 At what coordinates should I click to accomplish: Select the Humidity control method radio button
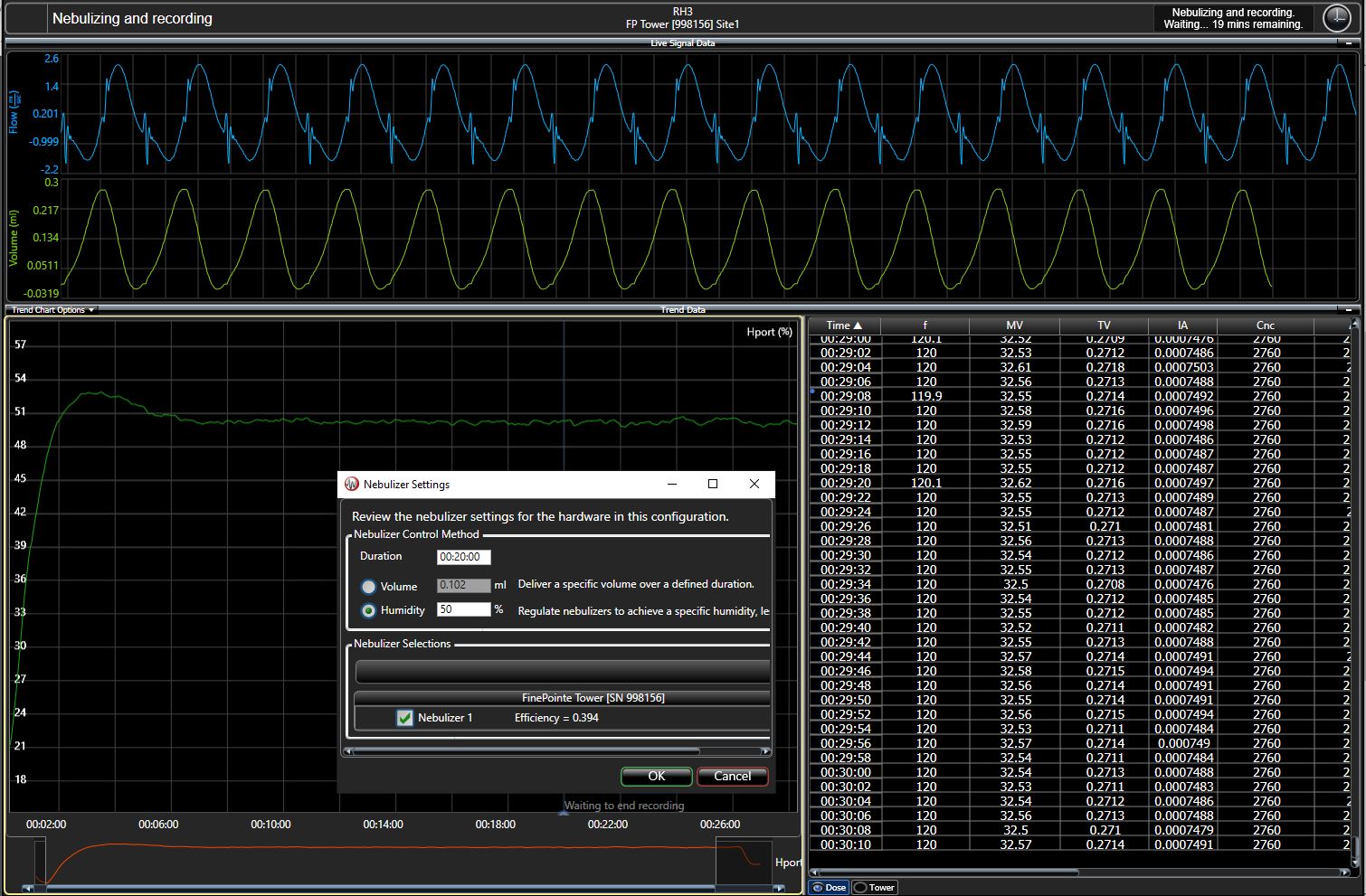[368, 611]
